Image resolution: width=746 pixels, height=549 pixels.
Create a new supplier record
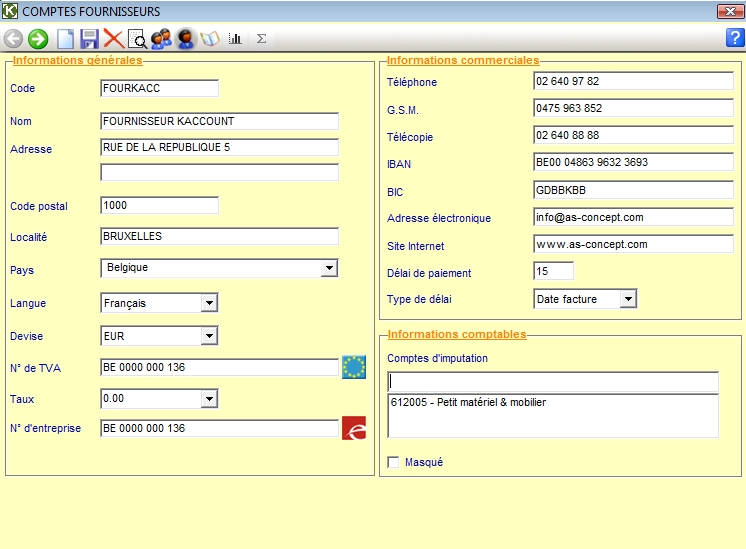(x=65, y=39)
